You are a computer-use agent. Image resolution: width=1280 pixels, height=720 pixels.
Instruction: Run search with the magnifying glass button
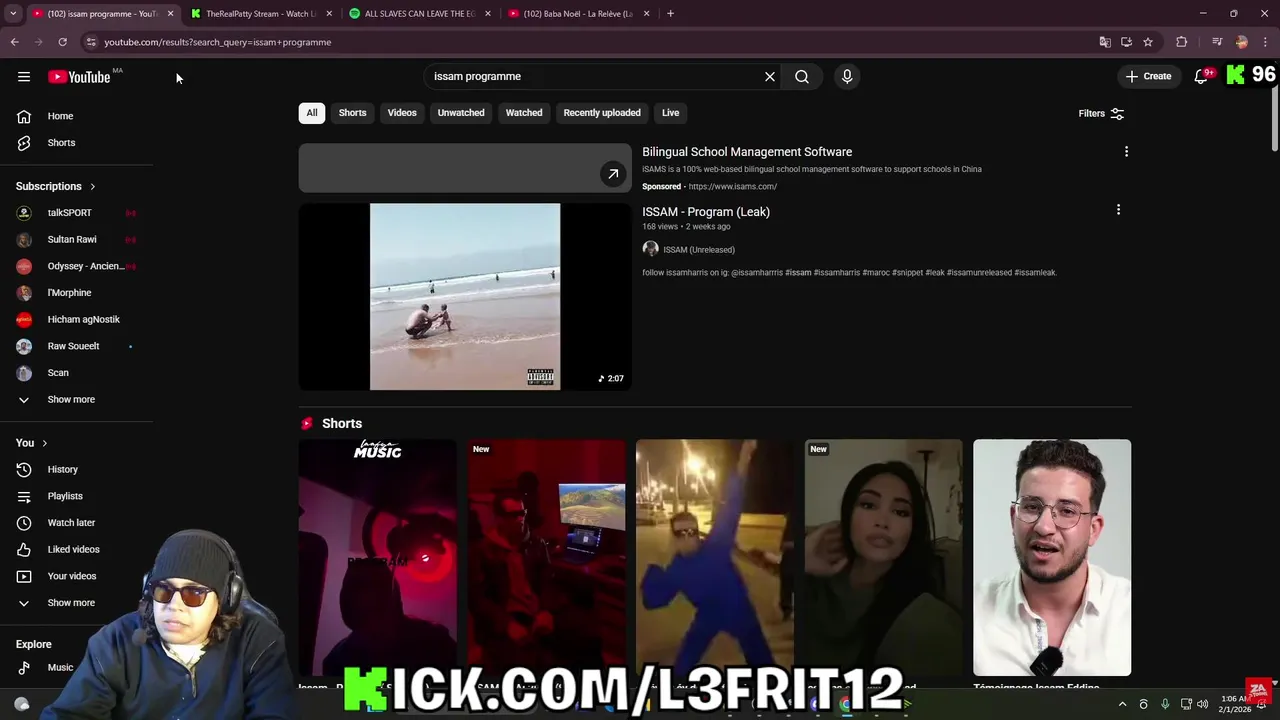coord(802,76)
